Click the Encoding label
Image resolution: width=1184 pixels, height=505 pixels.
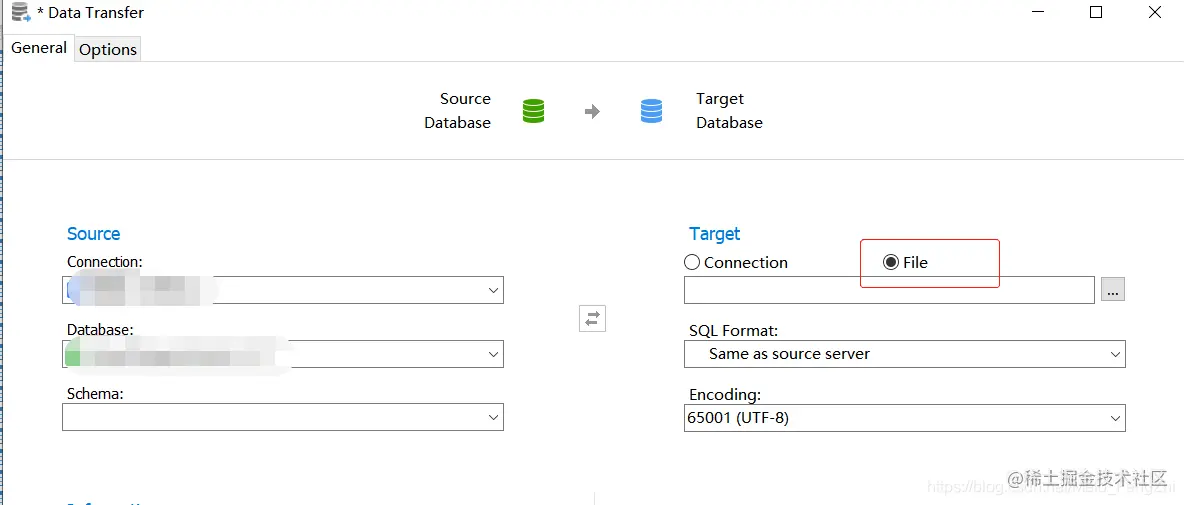pyautogui.click(x=725, y=395)
